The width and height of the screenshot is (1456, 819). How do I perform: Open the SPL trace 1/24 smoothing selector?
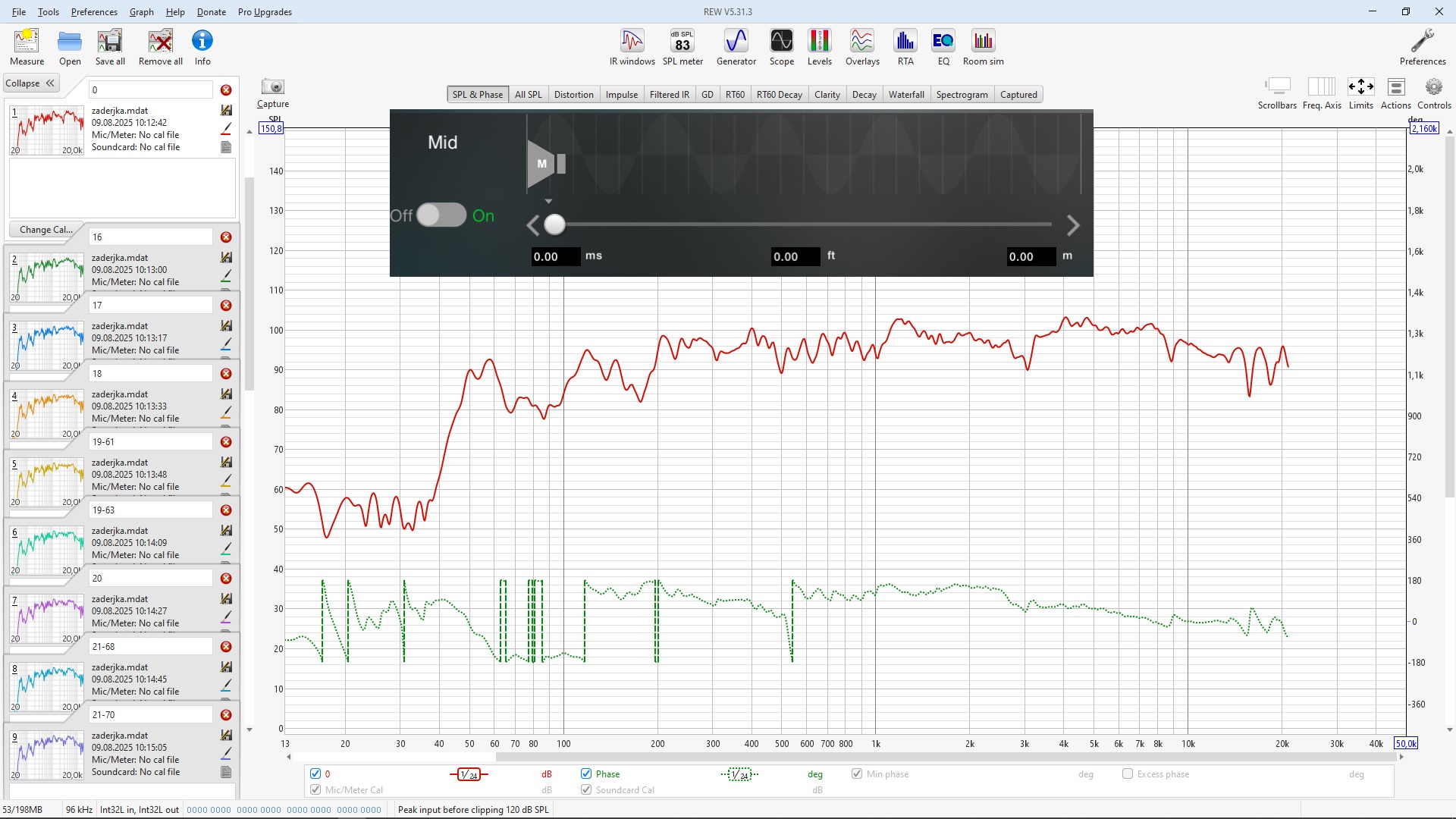click(x=469, y=774)
